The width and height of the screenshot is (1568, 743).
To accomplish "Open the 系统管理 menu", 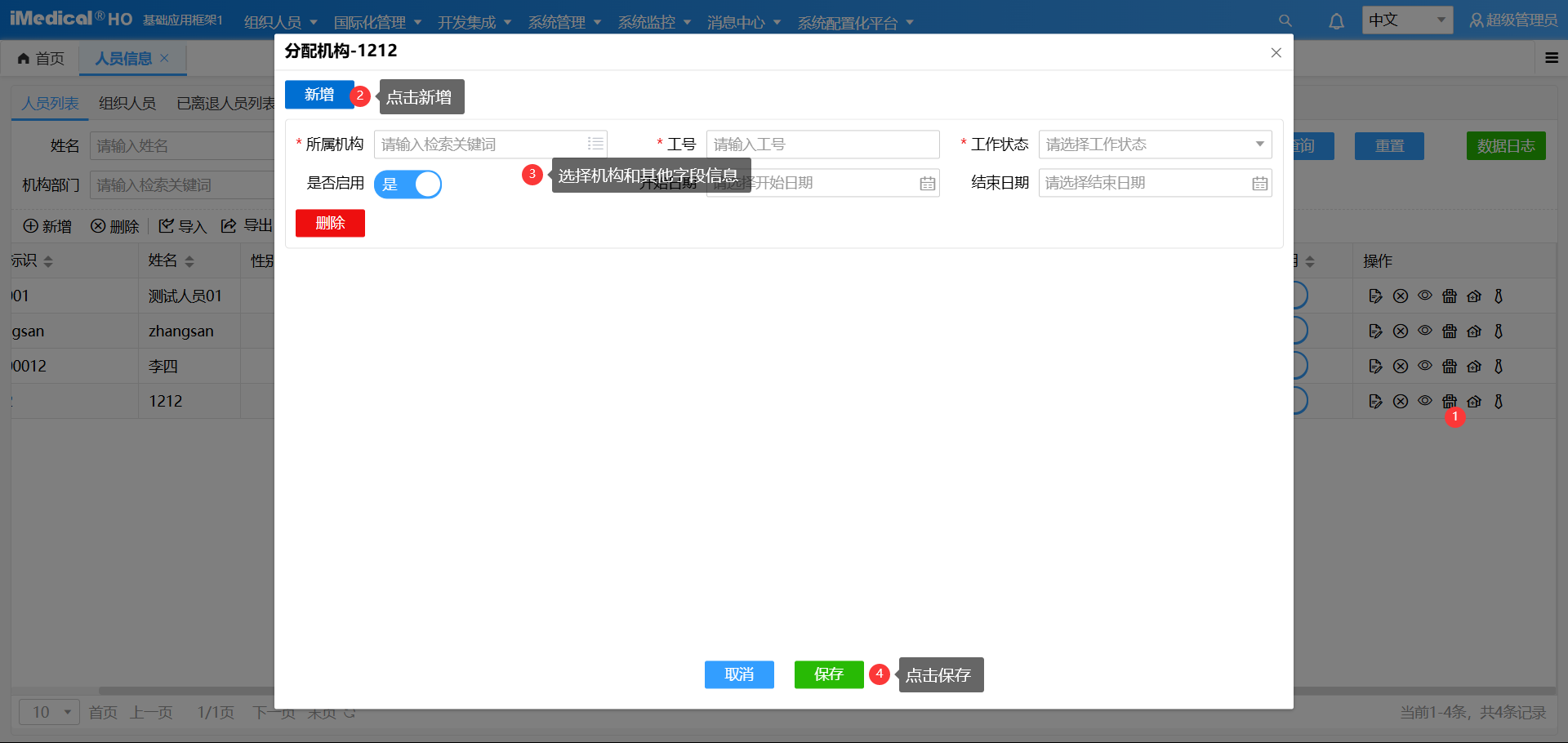I will click(563, 22).
